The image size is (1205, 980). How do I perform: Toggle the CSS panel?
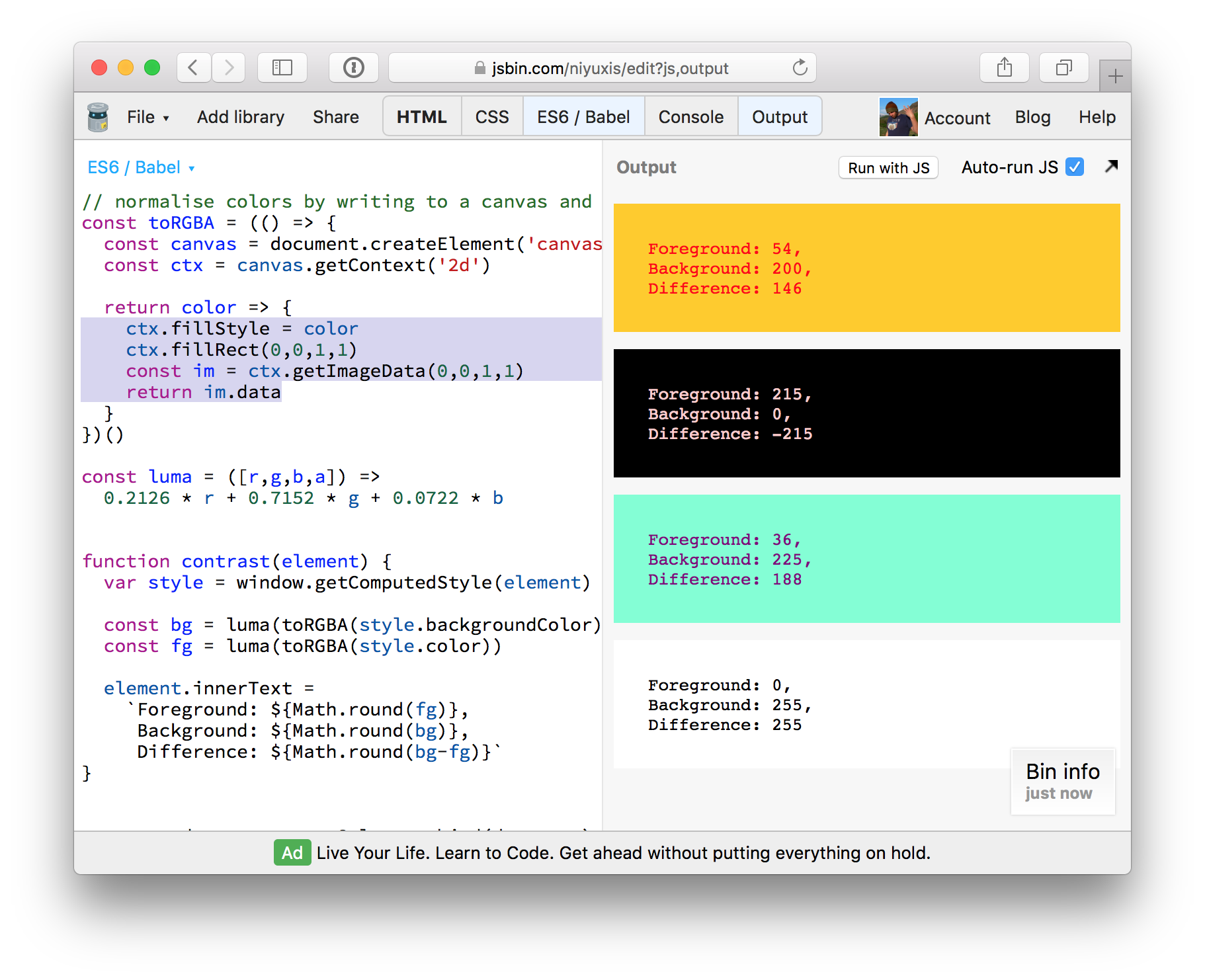[492, 117]
